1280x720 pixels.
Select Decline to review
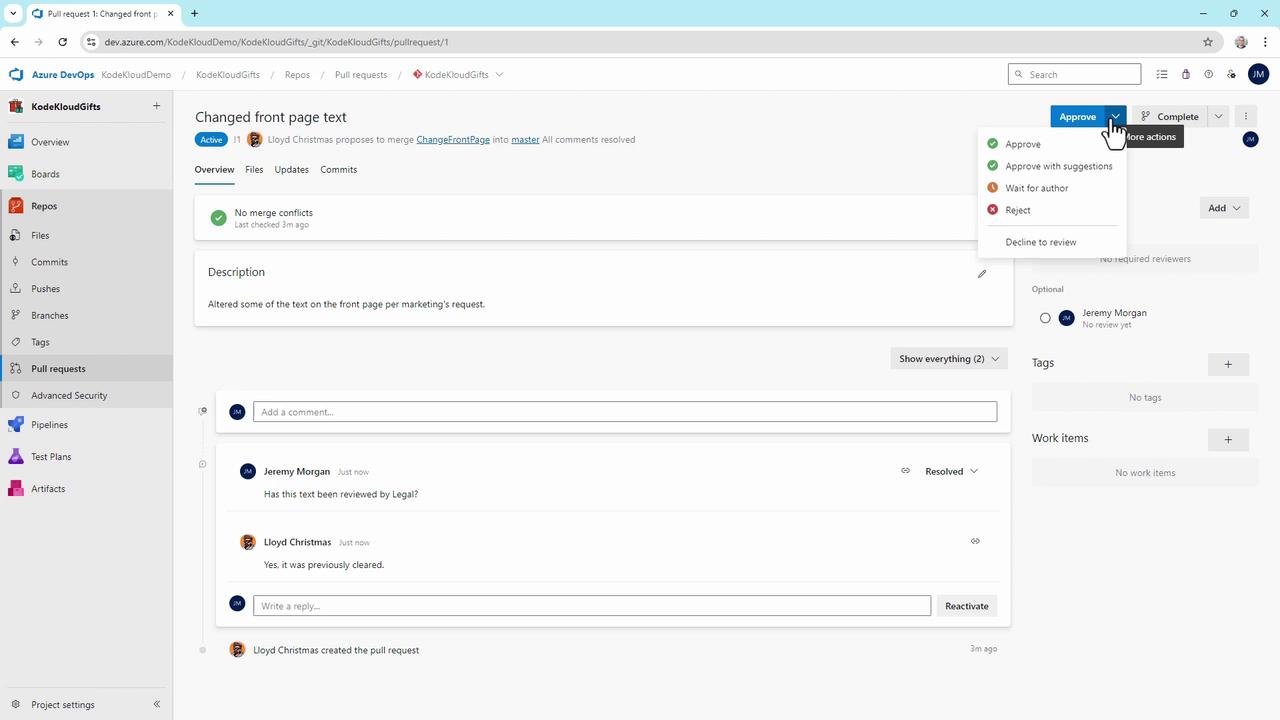pos(1052,242)
